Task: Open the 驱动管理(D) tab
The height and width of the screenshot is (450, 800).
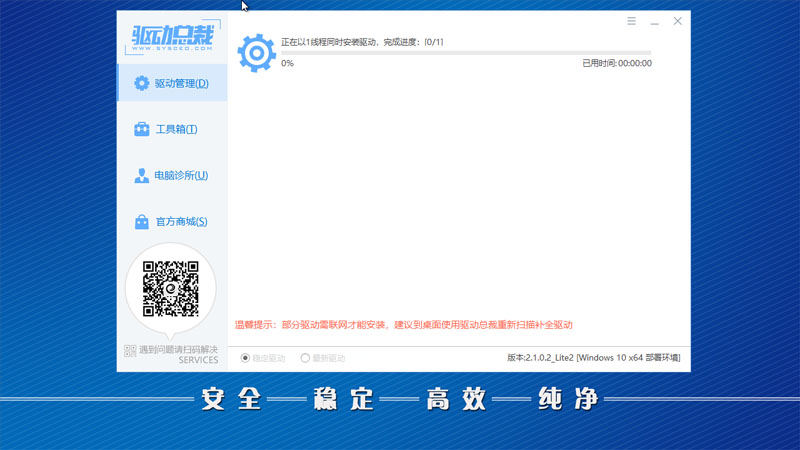Action: click(x=172, y=83)
